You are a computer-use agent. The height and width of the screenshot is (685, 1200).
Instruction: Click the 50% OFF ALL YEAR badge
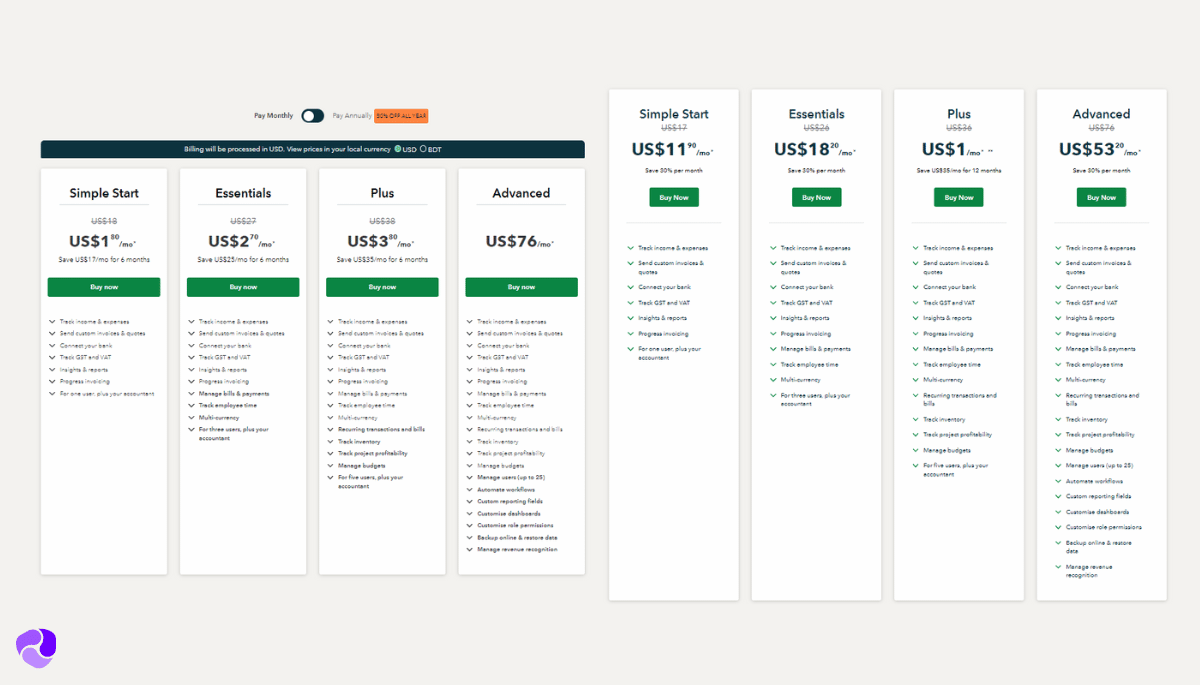click(401, 116)
